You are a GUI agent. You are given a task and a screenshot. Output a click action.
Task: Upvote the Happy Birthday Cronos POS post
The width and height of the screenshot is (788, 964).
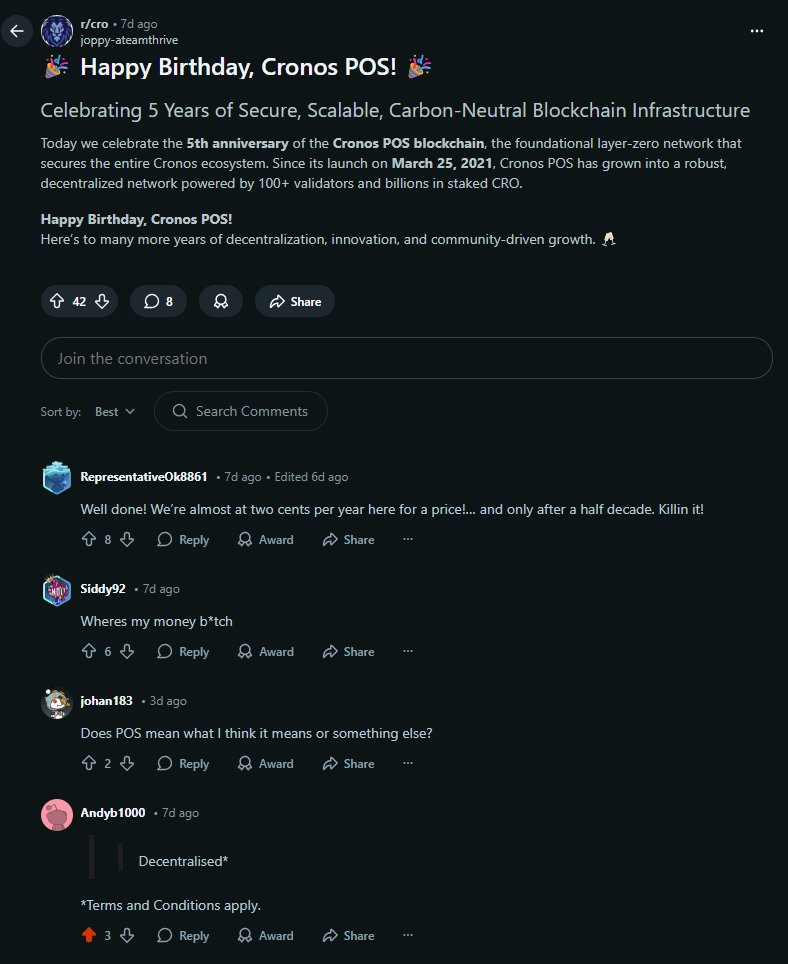(x=57, y=301)
